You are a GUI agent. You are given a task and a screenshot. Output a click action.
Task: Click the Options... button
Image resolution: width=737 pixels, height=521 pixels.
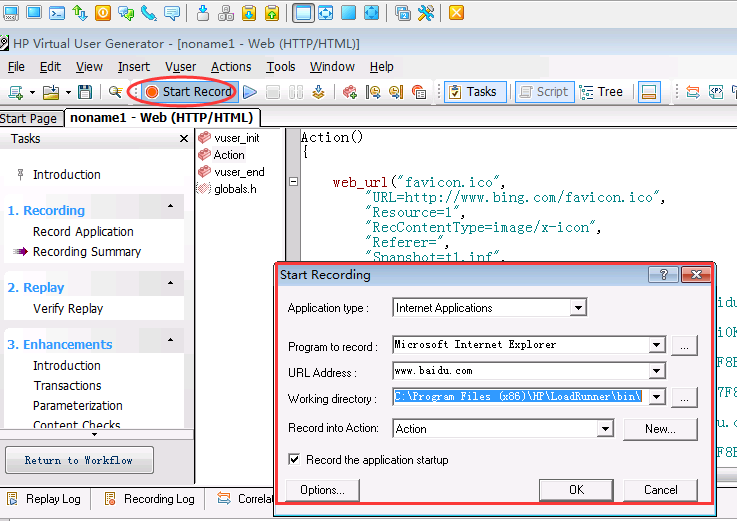[322, 490]
